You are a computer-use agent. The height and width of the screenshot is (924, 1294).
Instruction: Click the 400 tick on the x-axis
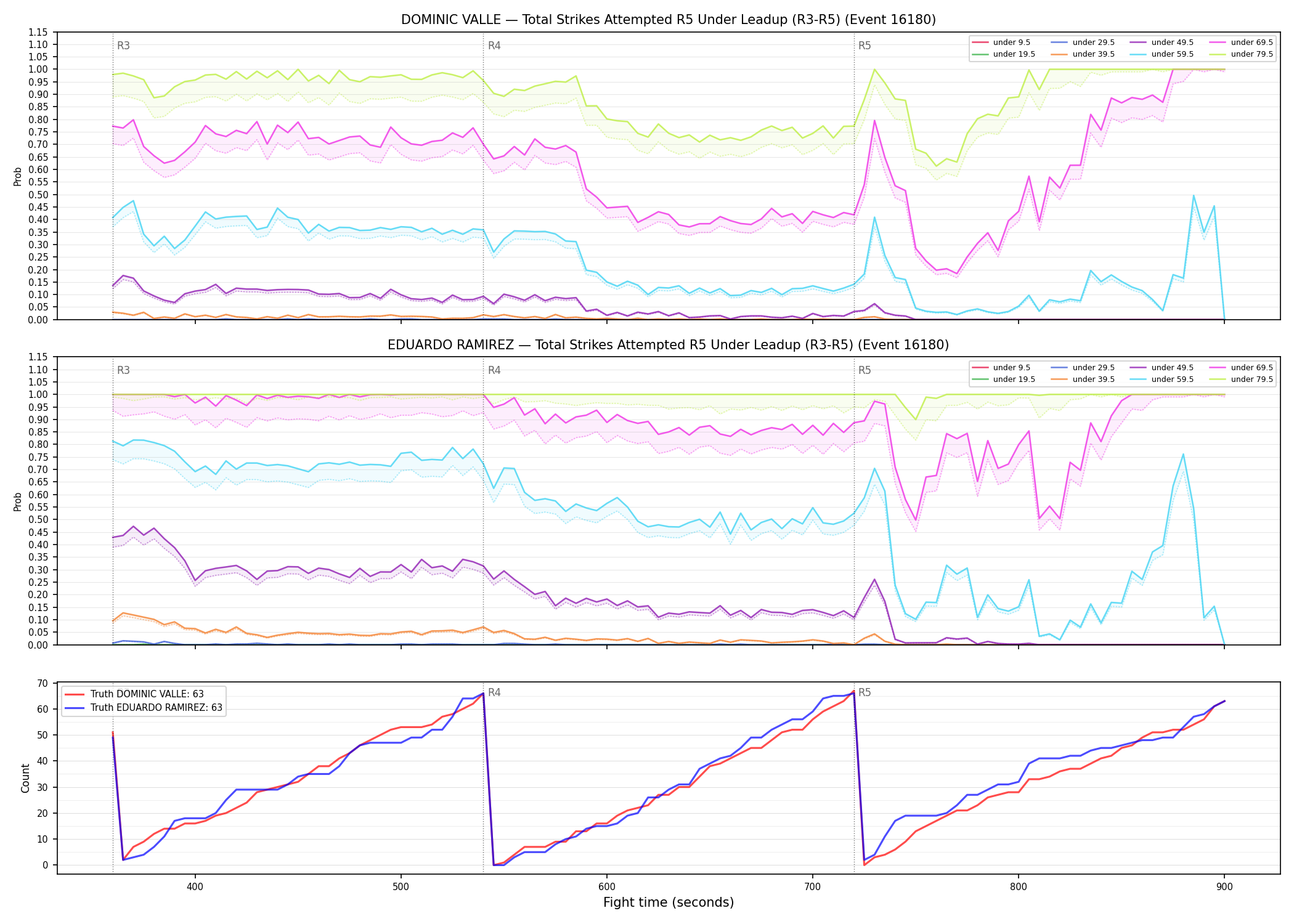[195, 887]
